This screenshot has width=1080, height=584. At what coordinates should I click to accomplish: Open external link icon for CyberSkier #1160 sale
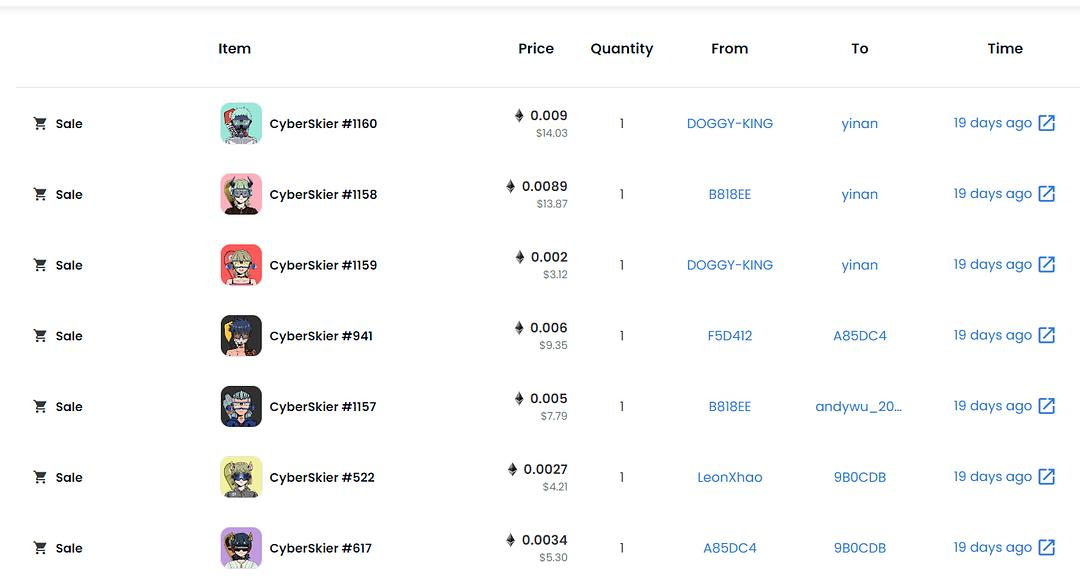pos(1046,123)
